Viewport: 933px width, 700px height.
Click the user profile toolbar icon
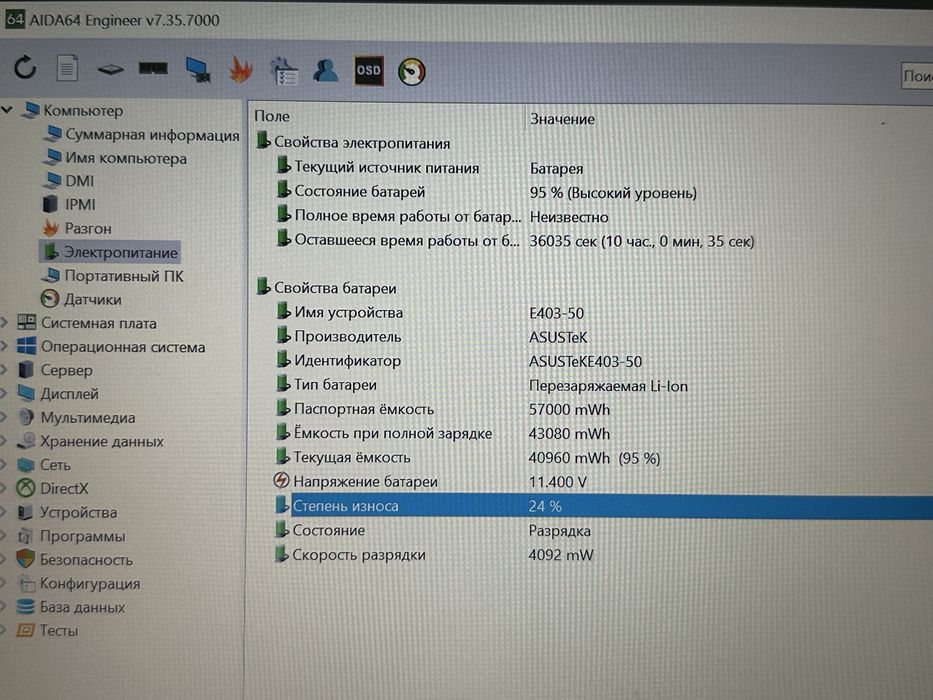[x=325, y=71]
